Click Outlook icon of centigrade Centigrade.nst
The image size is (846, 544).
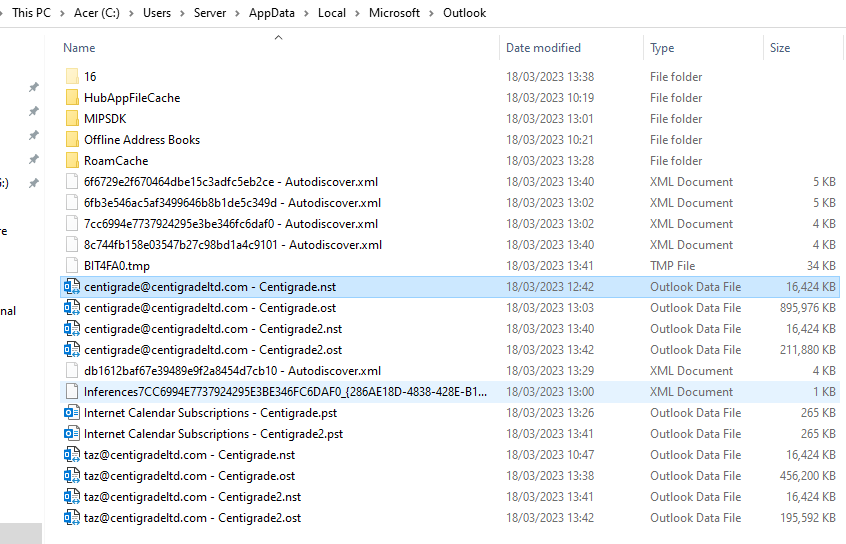click(x=72, y=287)
